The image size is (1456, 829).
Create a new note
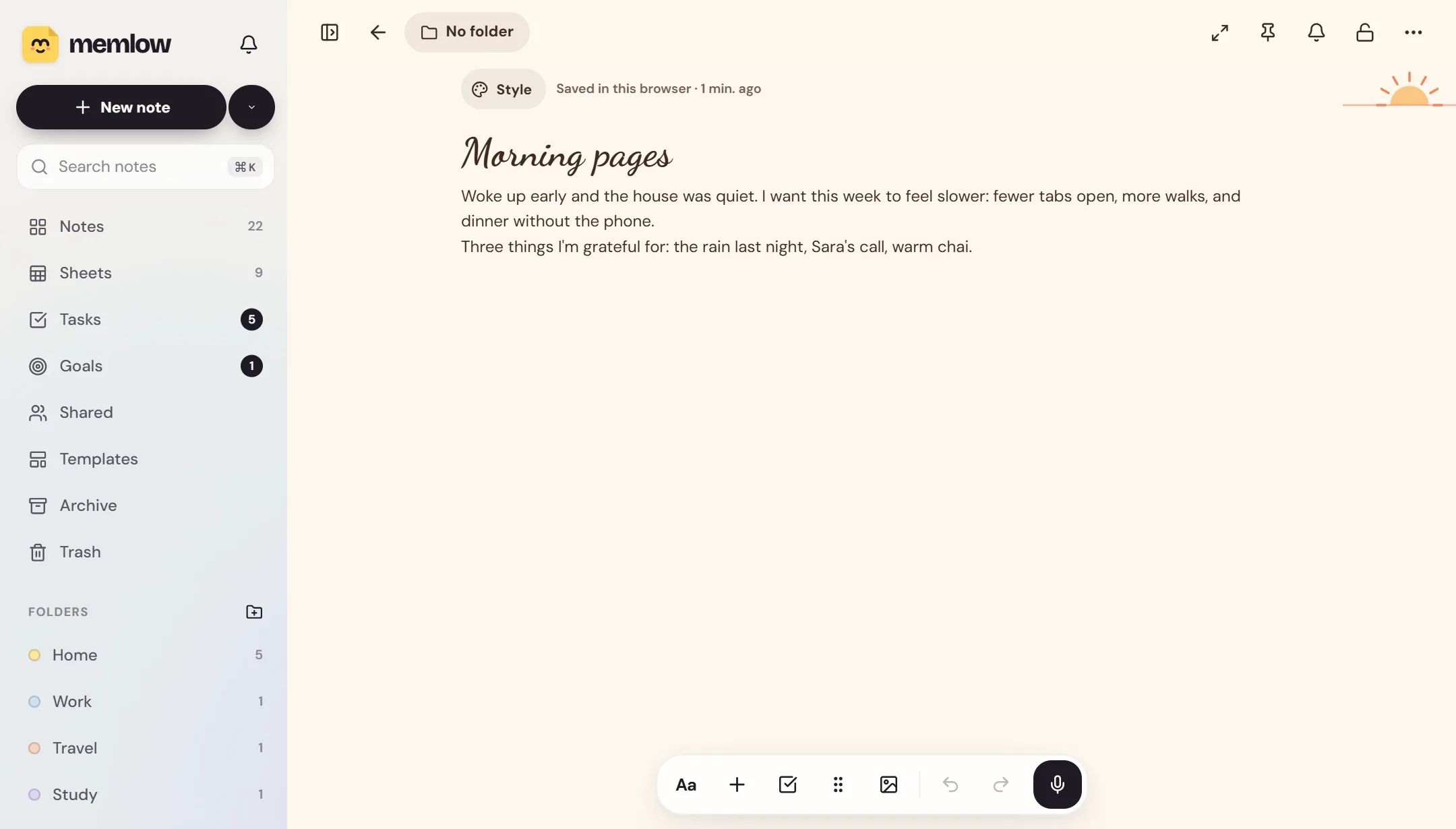pyautogui.click(x=121, y=107)
